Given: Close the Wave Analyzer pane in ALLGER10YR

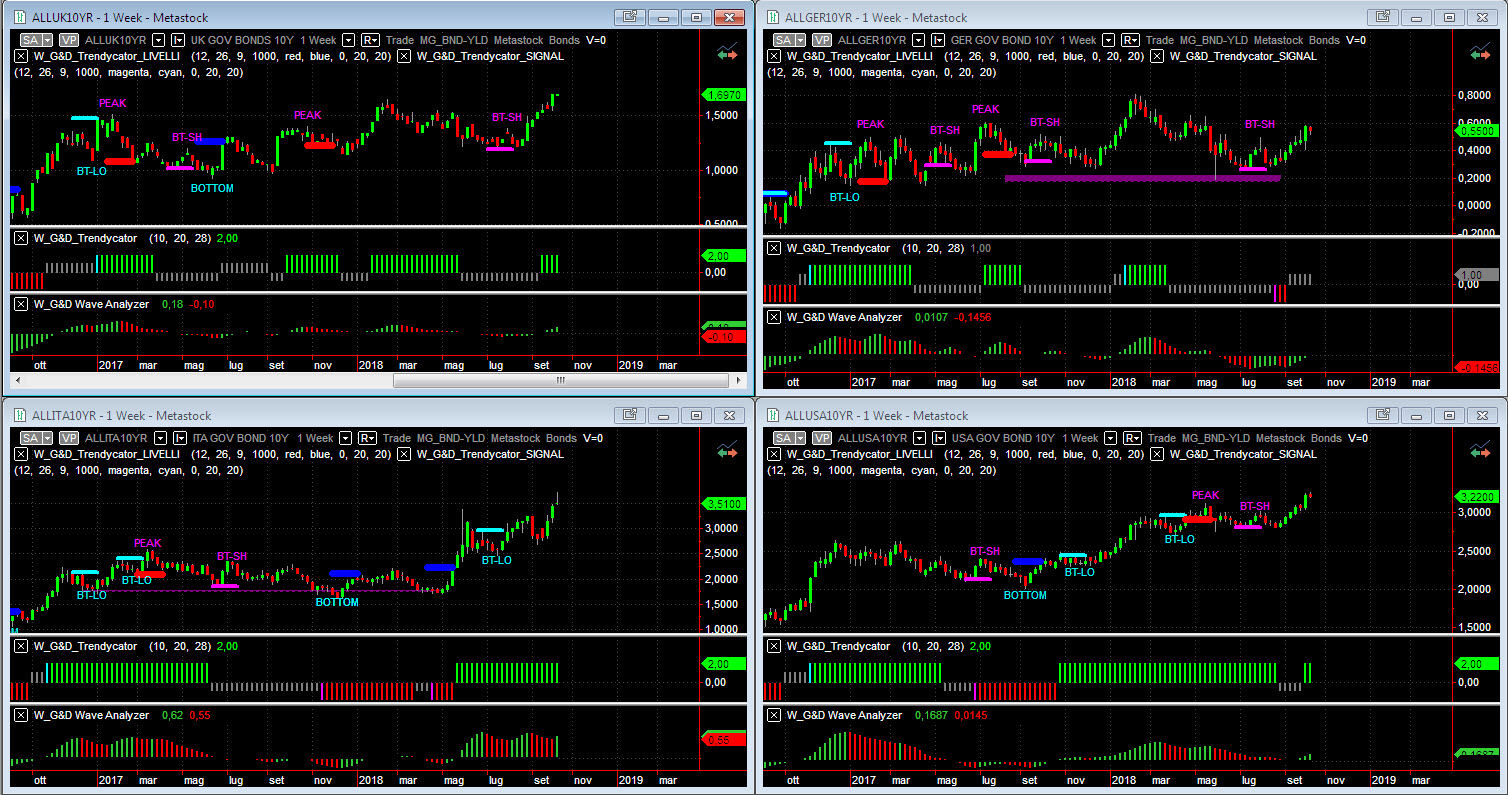Looking at the screenshot, I should [x=774, y=317].
